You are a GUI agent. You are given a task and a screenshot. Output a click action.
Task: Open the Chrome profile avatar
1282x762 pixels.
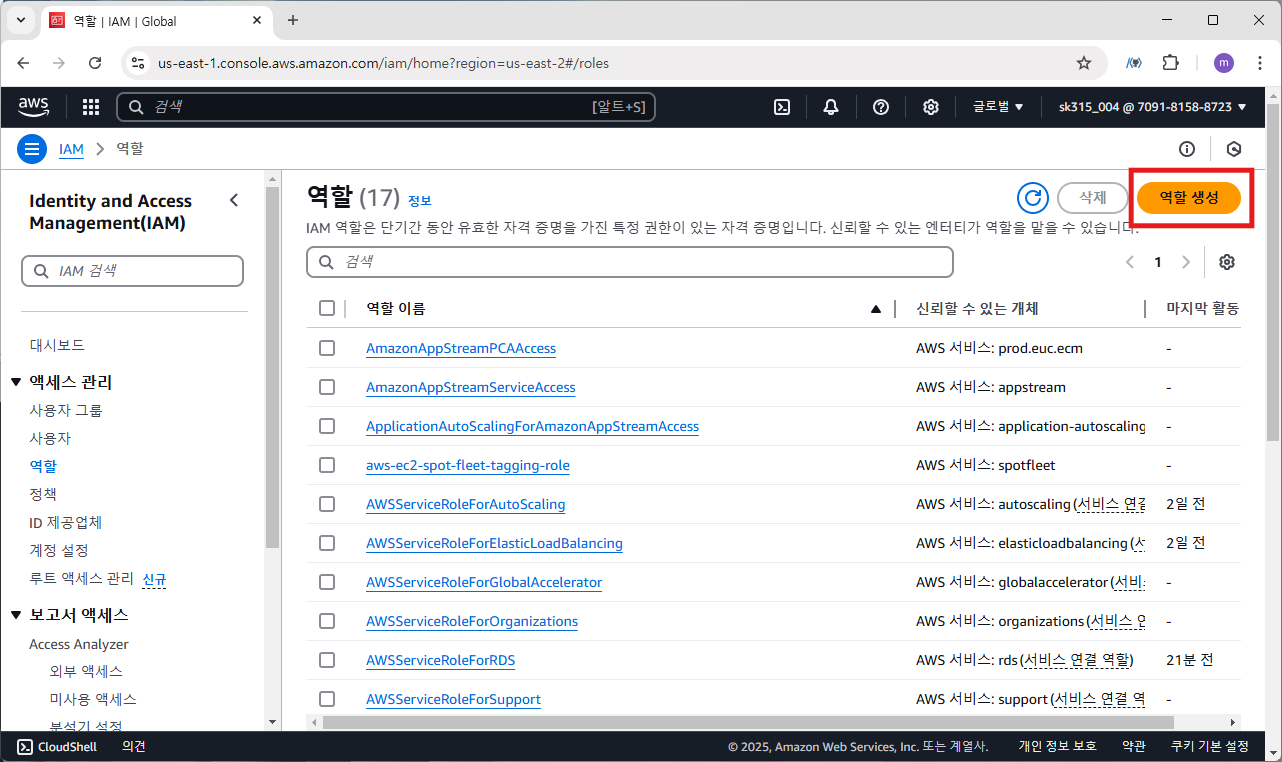[x=1224, y=63]
